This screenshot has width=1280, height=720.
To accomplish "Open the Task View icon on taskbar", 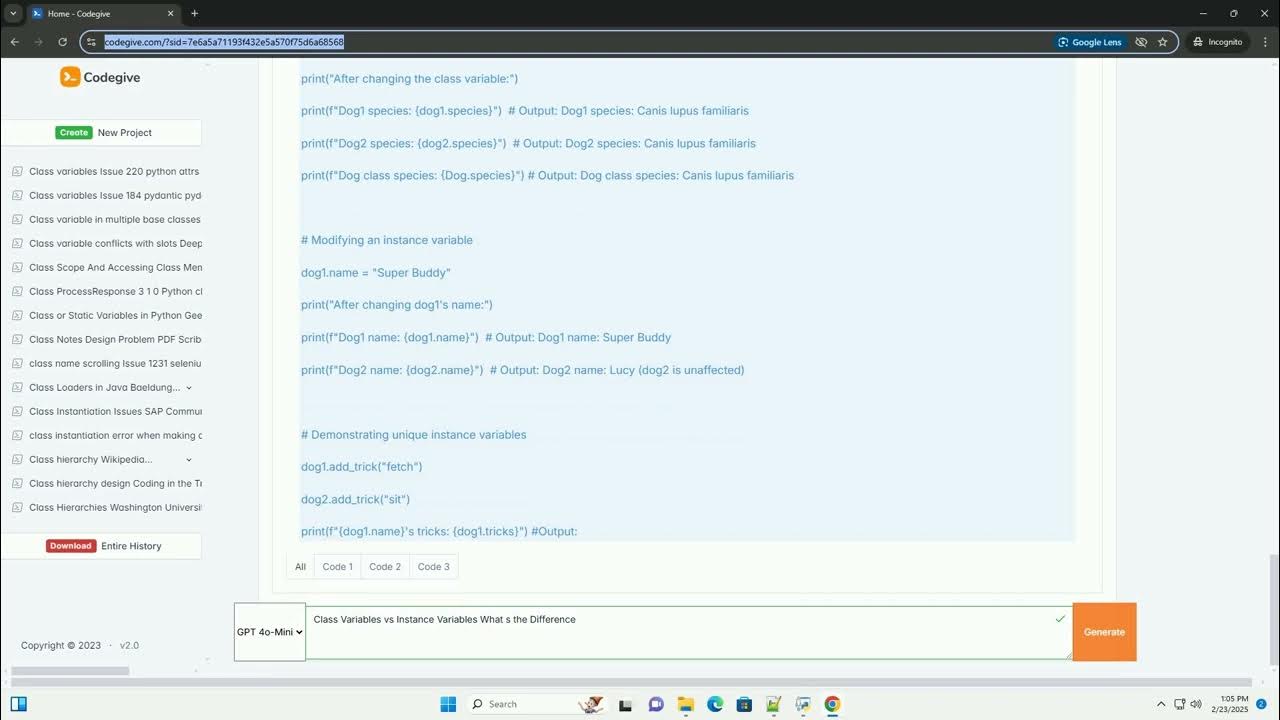I will [625, 704].
